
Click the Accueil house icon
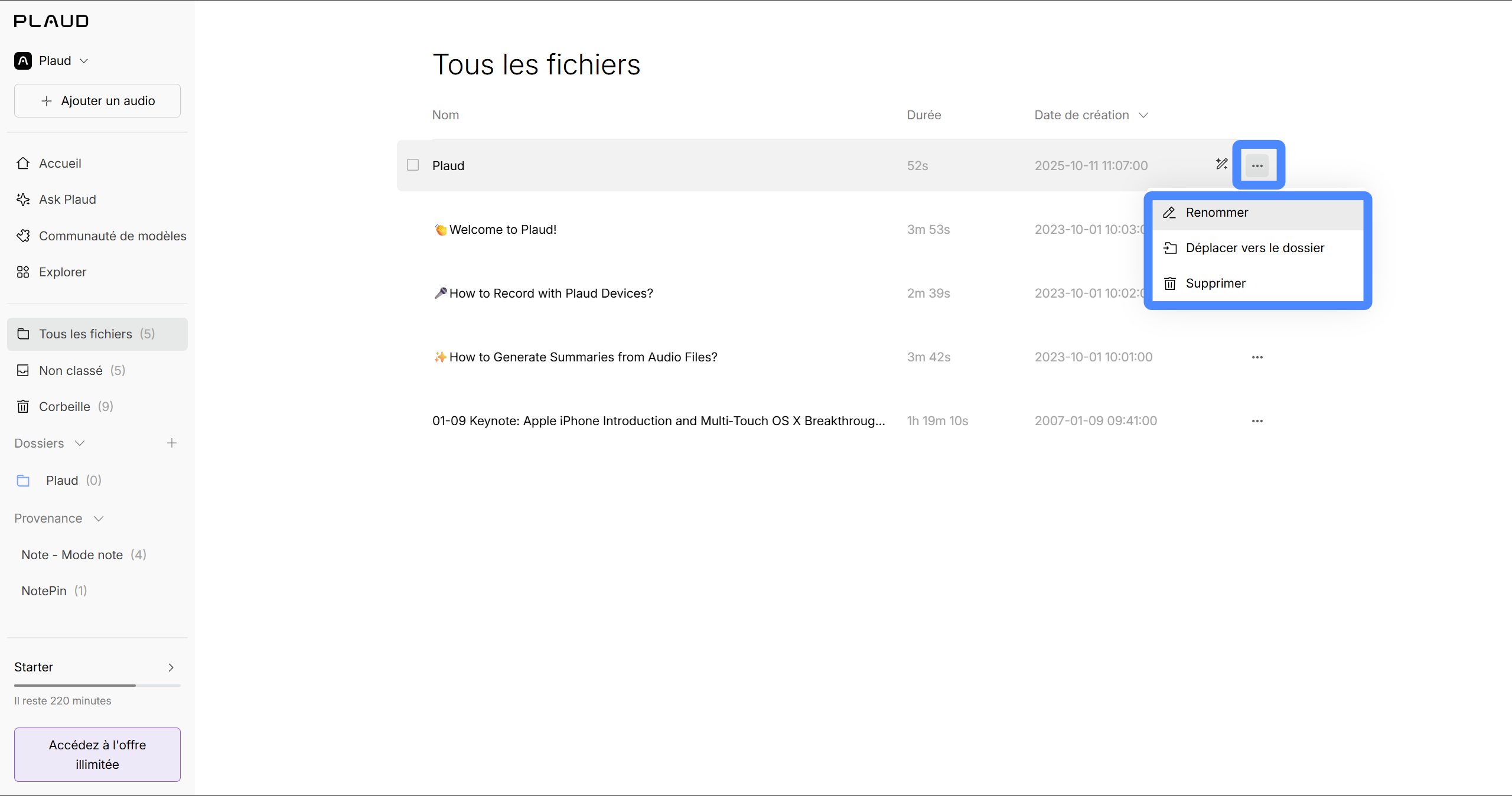coord(23,163)
